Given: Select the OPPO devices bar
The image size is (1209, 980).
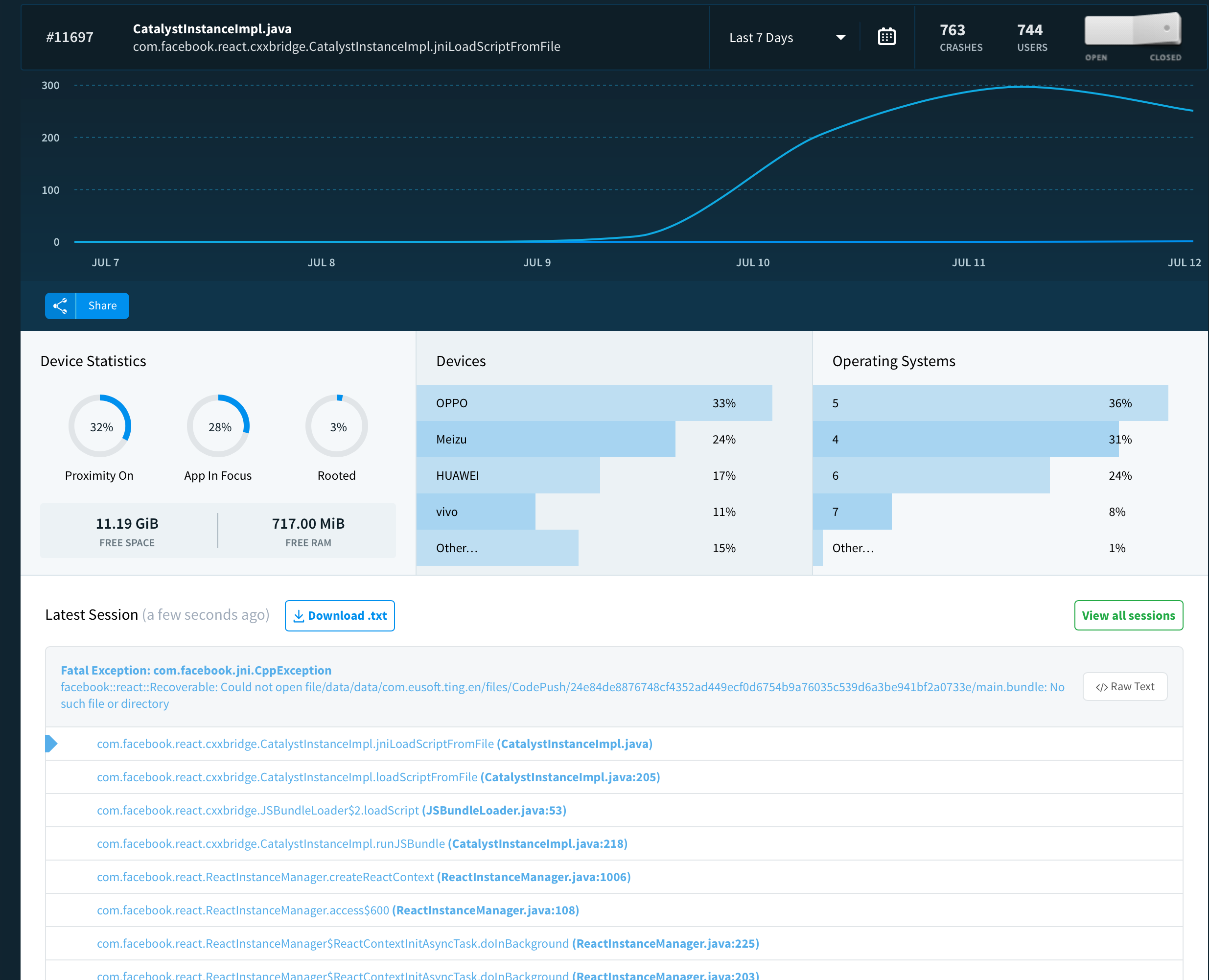Looking at the screenshot, I should click(x=594, y=403).
